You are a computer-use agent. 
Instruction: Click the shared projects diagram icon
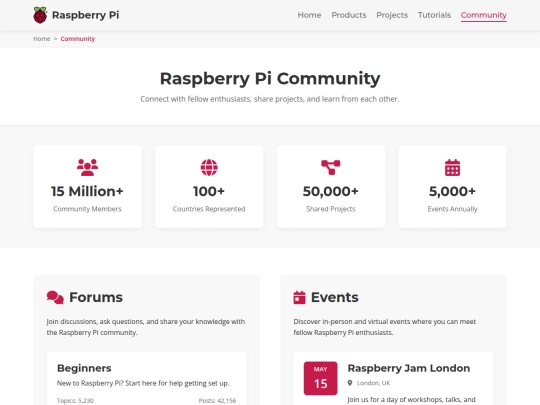pyautogui.click(x=331, y=167)
